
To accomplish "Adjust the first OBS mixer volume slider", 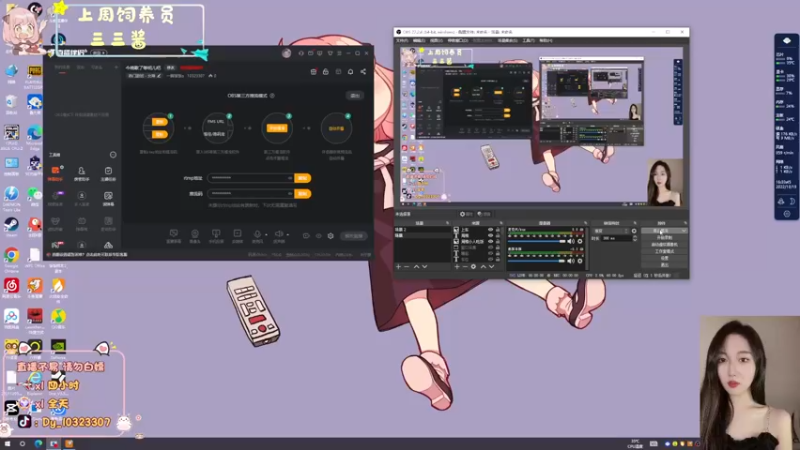I will pyautogui.click(x=537, y=241).
